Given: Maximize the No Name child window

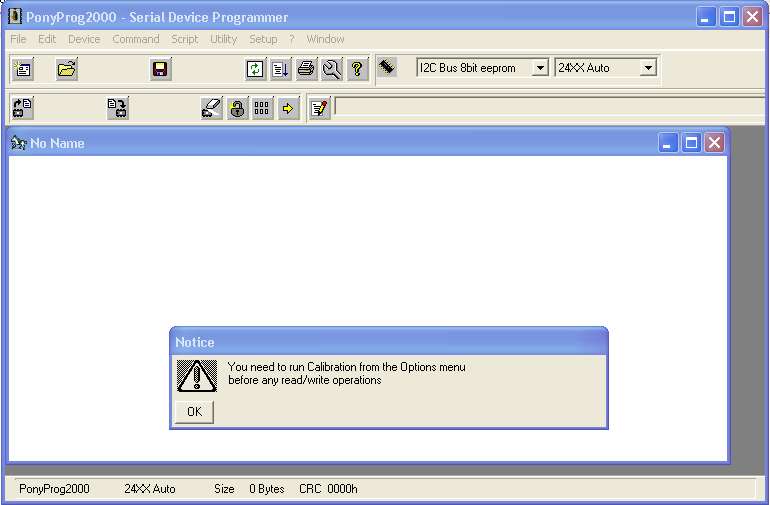Looking at the screenshot, I should (x=691, y=143).
